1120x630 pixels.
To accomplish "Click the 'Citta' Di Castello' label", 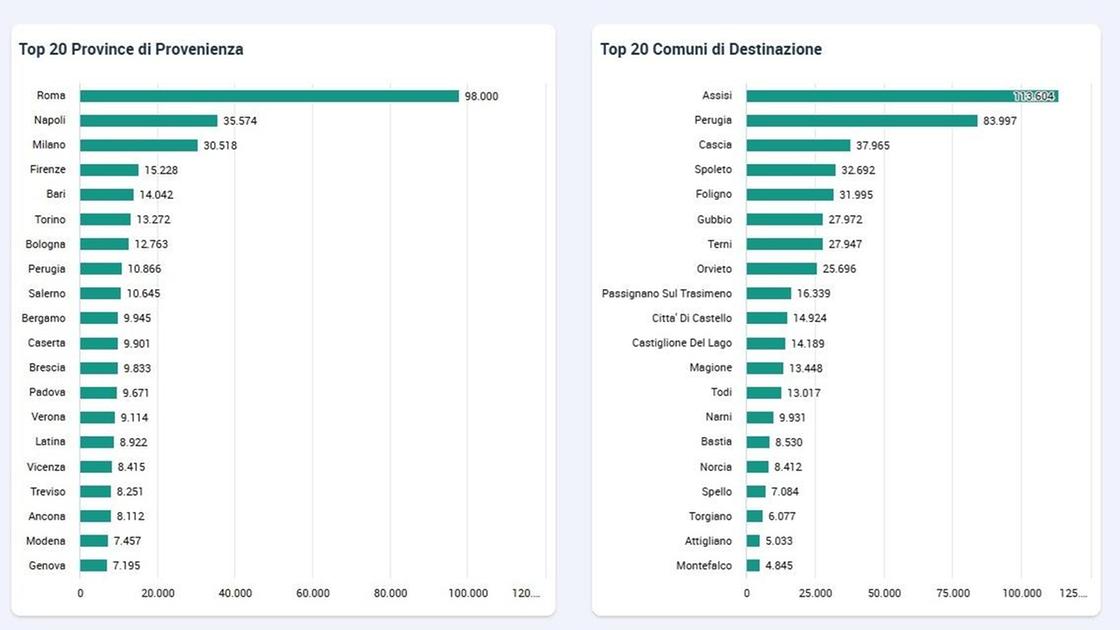I will [x=691, y=319].
